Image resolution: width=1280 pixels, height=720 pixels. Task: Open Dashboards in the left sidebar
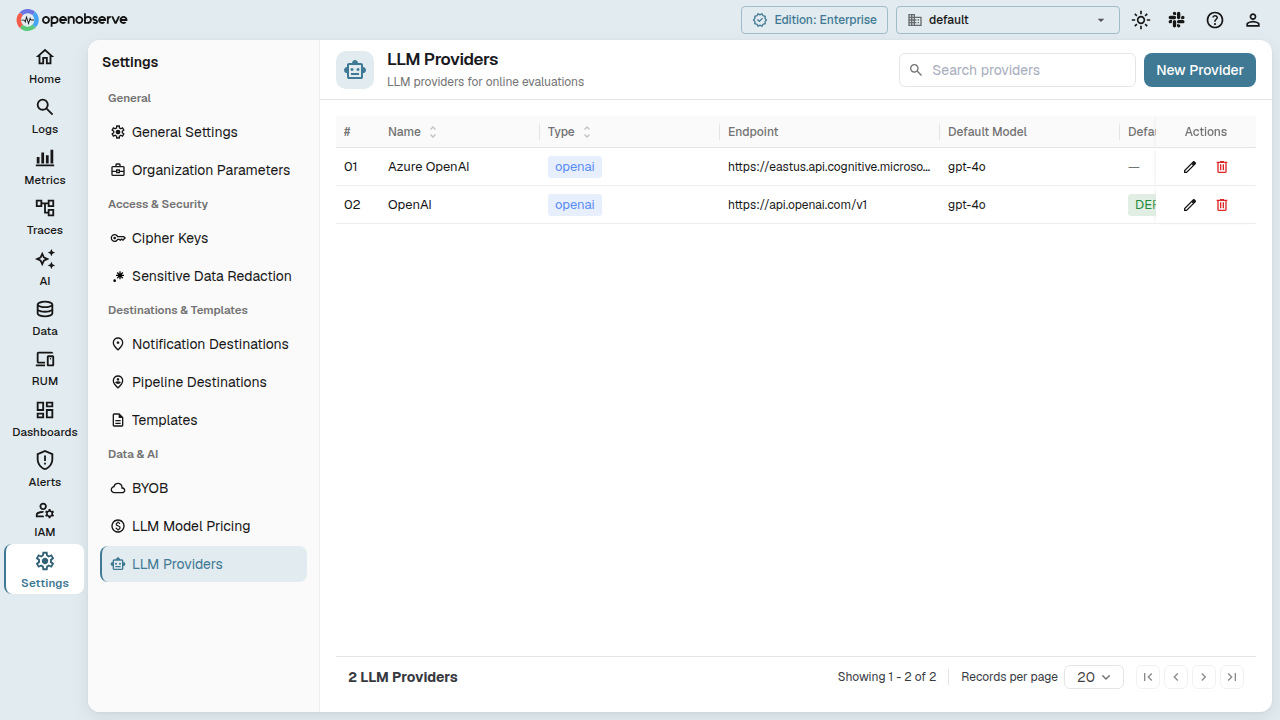click(x=44, y=419)
